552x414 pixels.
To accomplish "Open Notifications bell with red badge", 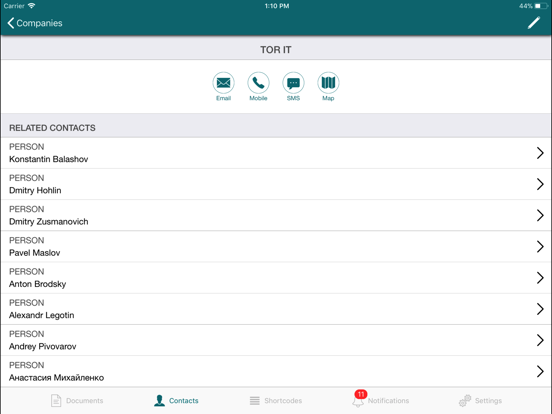I will [x=359, y=399].
